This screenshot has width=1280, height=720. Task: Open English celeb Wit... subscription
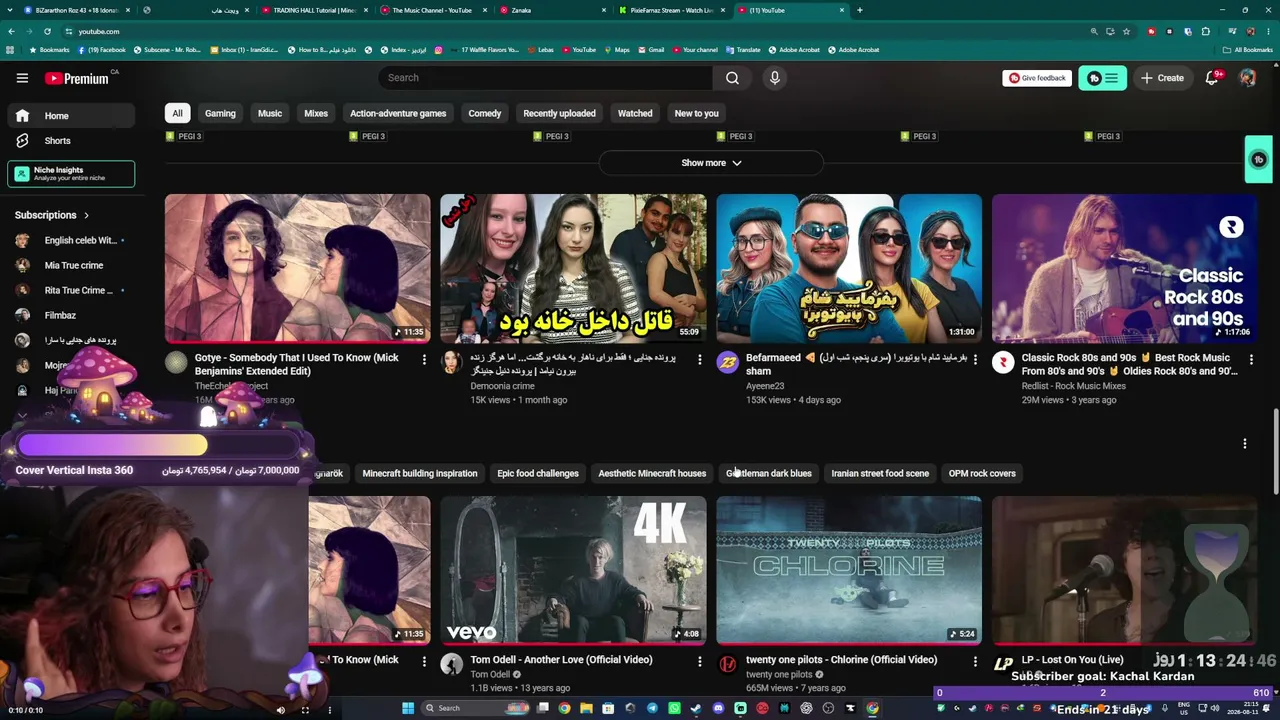[70, 240]
